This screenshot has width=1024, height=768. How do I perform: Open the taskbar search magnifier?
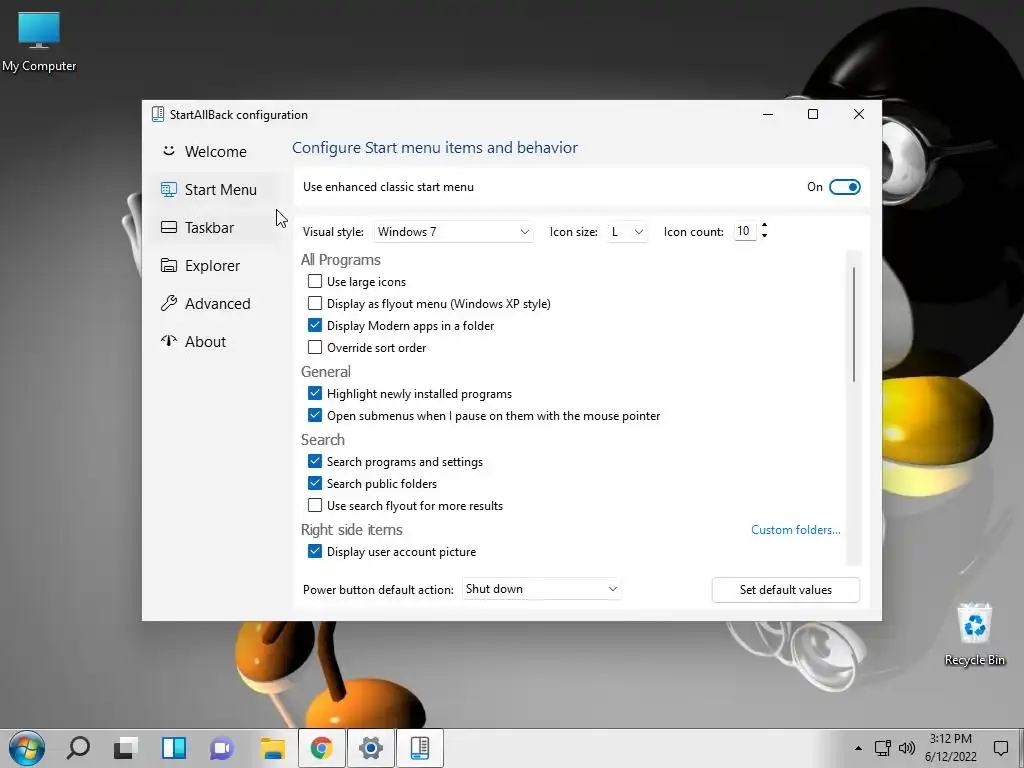[x=78, y=748]
